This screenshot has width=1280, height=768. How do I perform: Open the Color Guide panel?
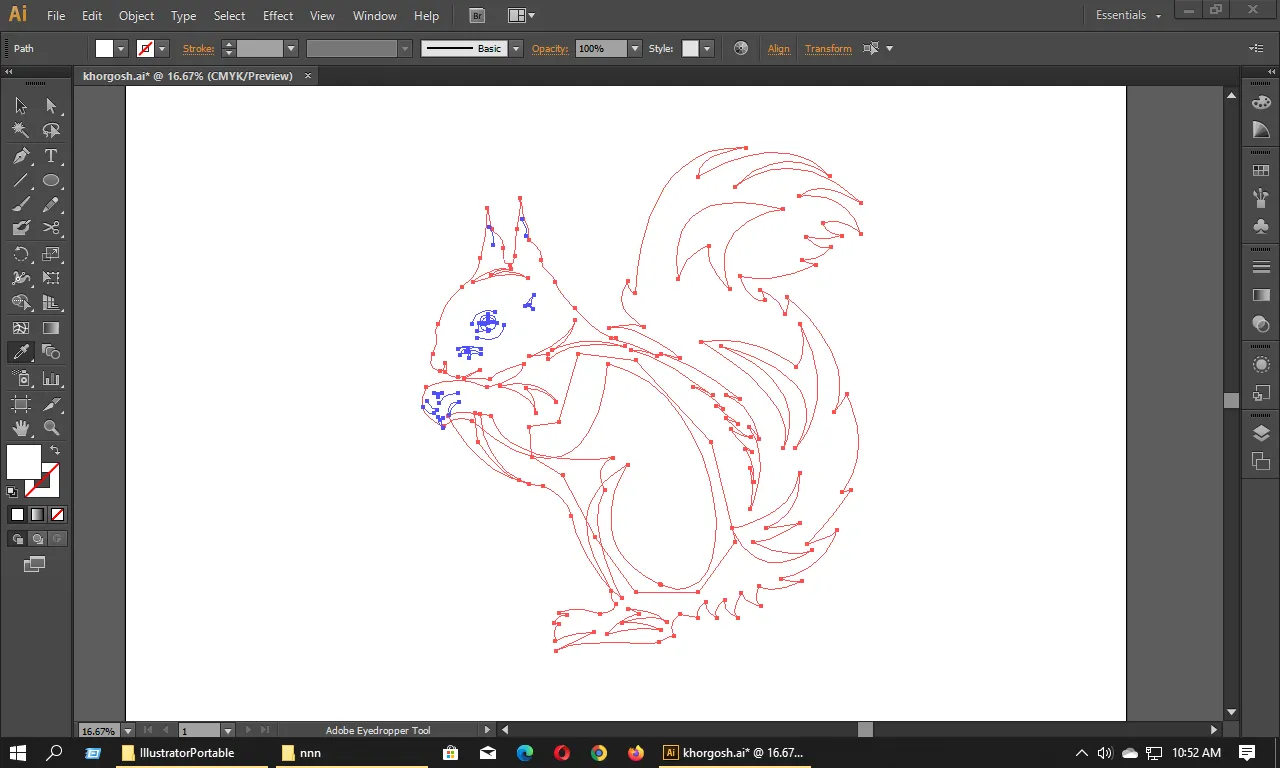(x=1261, y=131)
